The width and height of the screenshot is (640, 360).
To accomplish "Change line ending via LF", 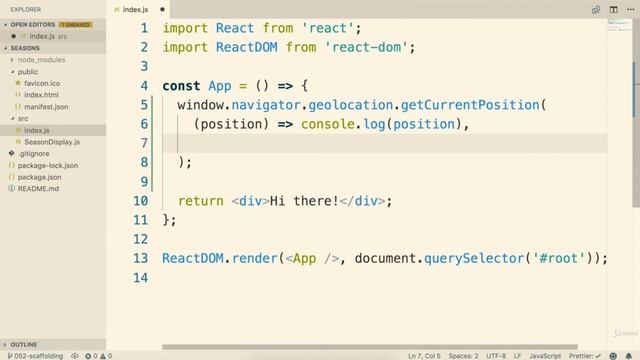I will (517, 356).
